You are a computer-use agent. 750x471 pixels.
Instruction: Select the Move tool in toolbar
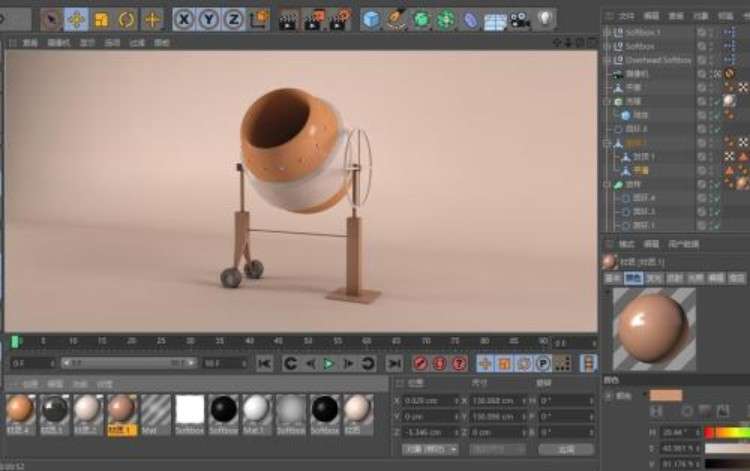pos(77,19)
